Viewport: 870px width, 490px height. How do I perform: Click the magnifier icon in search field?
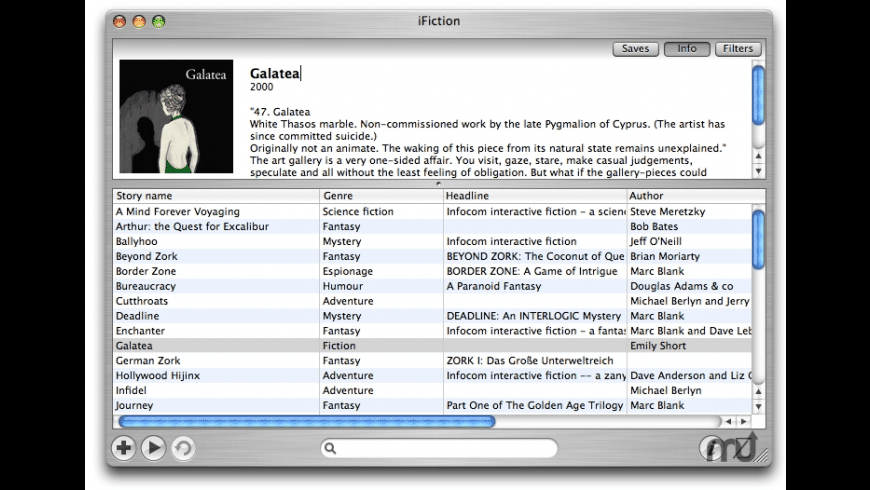pos(330,448)
